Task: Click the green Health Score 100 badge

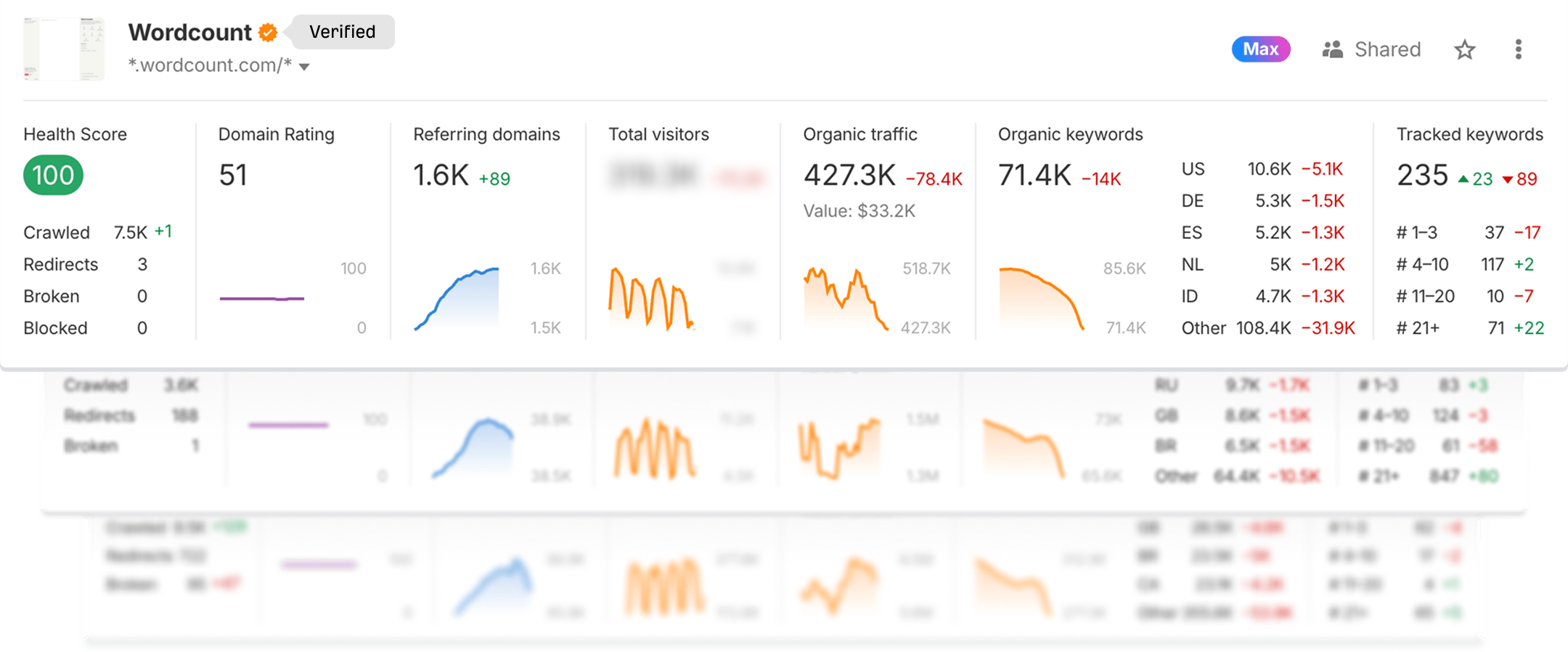Action: [53, 176]
